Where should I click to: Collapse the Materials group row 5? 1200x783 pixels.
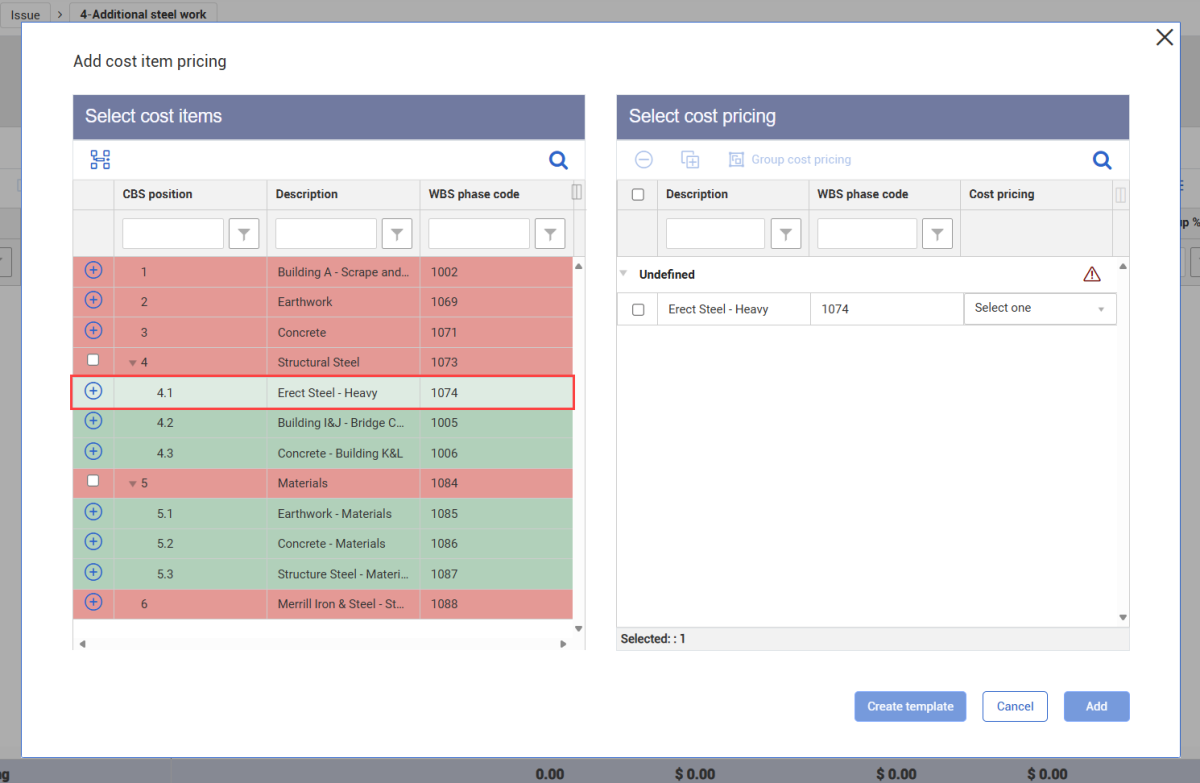tap(133, 484)
